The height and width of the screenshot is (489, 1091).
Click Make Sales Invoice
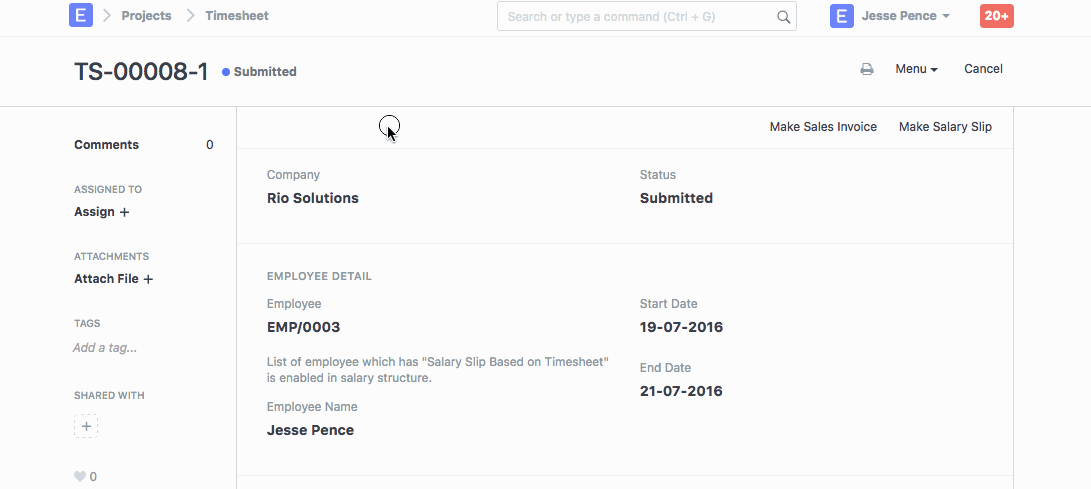823,127
